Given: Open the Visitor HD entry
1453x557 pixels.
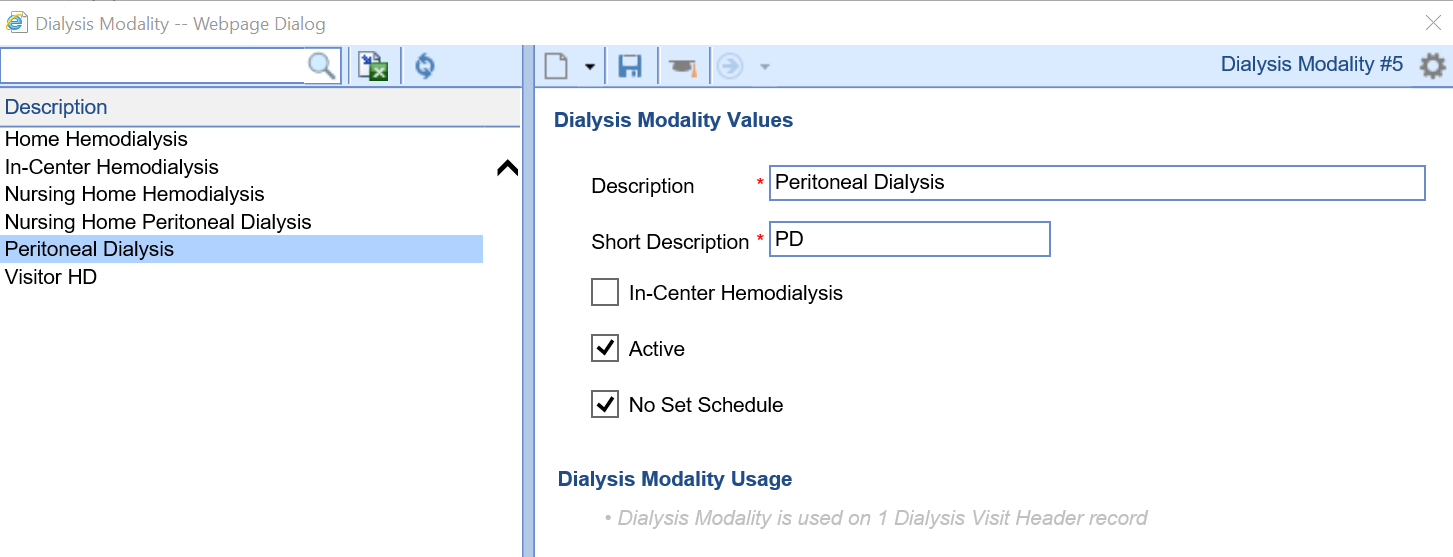Looking at the screenshot, I should [x=51, y=277].
